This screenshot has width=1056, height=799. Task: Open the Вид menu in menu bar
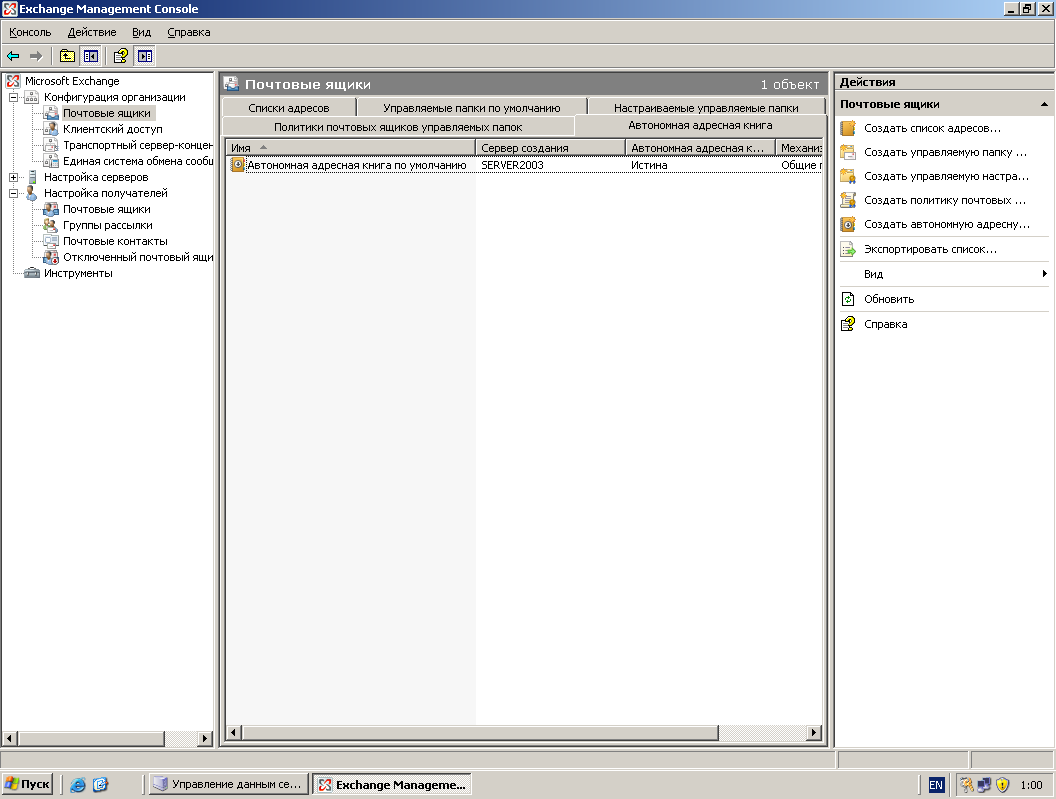[141, 32]
